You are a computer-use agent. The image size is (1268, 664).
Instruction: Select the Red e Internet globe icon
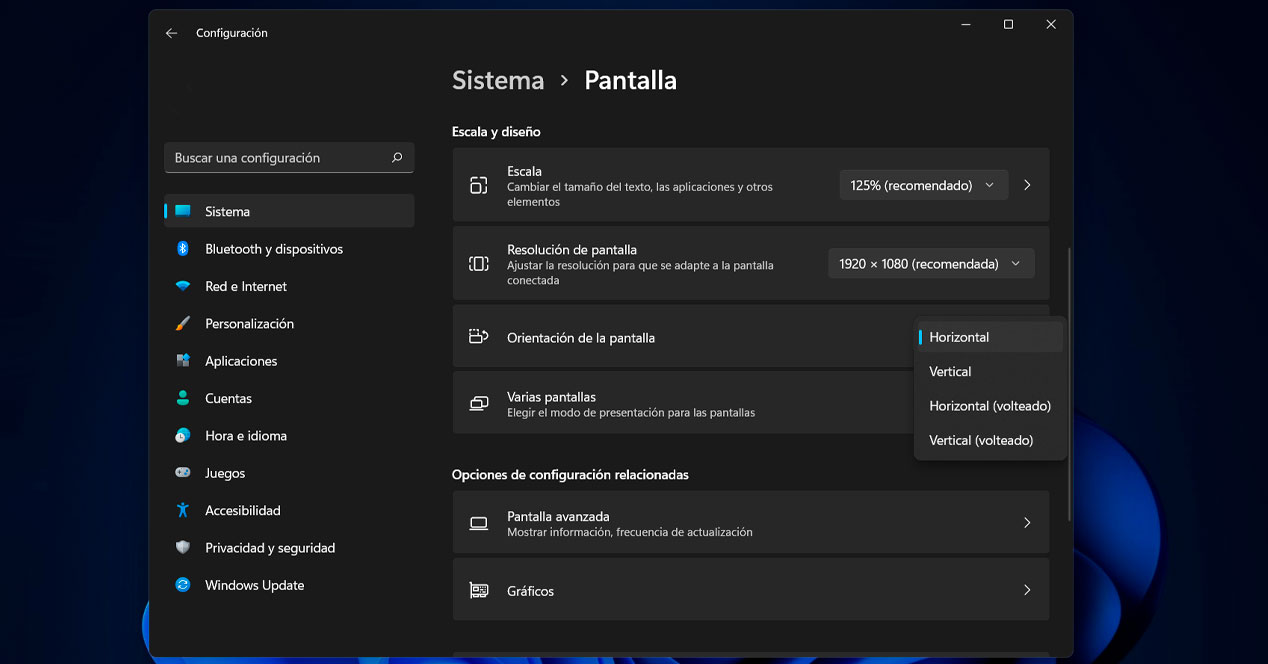point(182,286)
